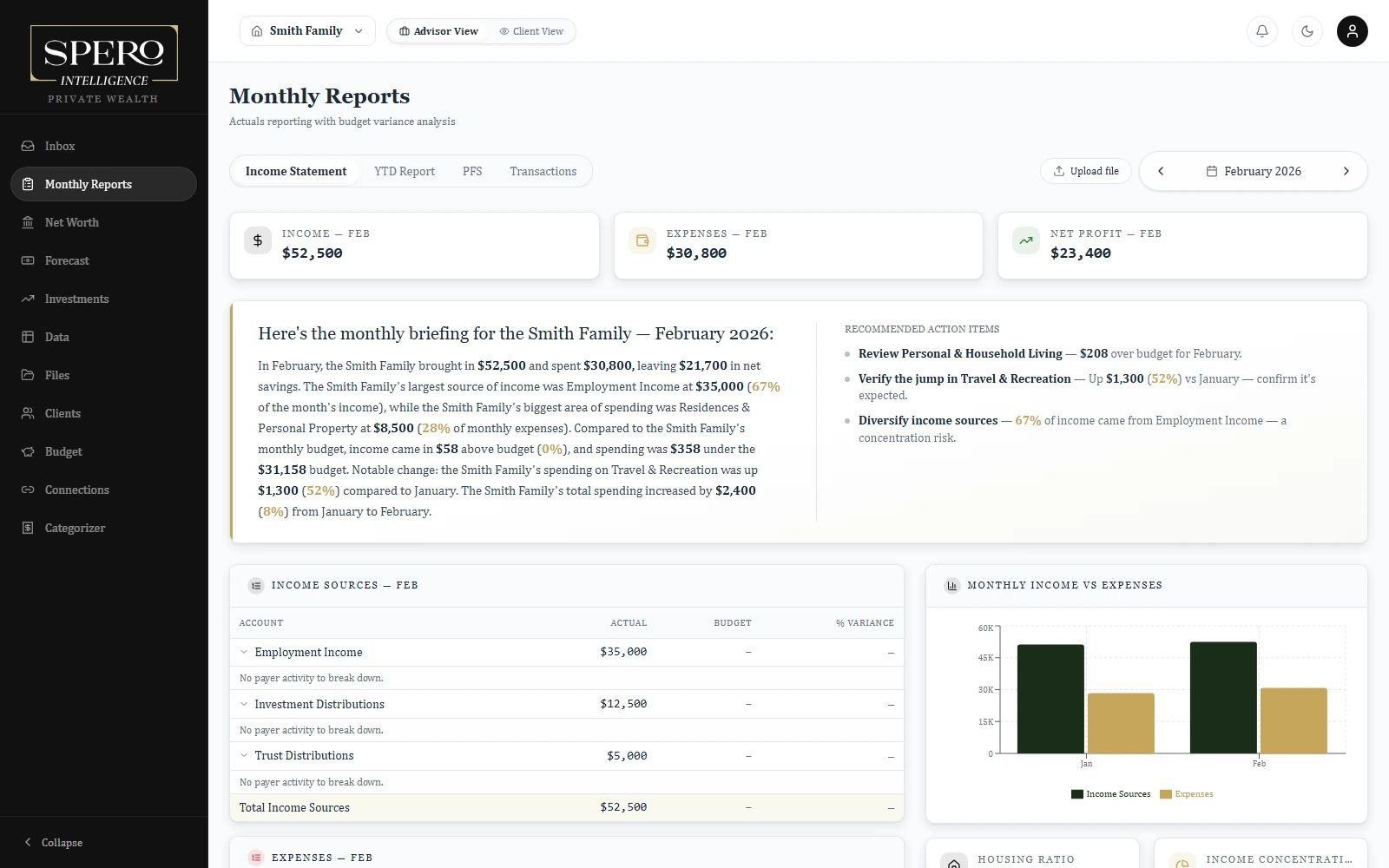Open the Transactions tab
Viewport: 1389px width, 868px height.
pos(543,171)
